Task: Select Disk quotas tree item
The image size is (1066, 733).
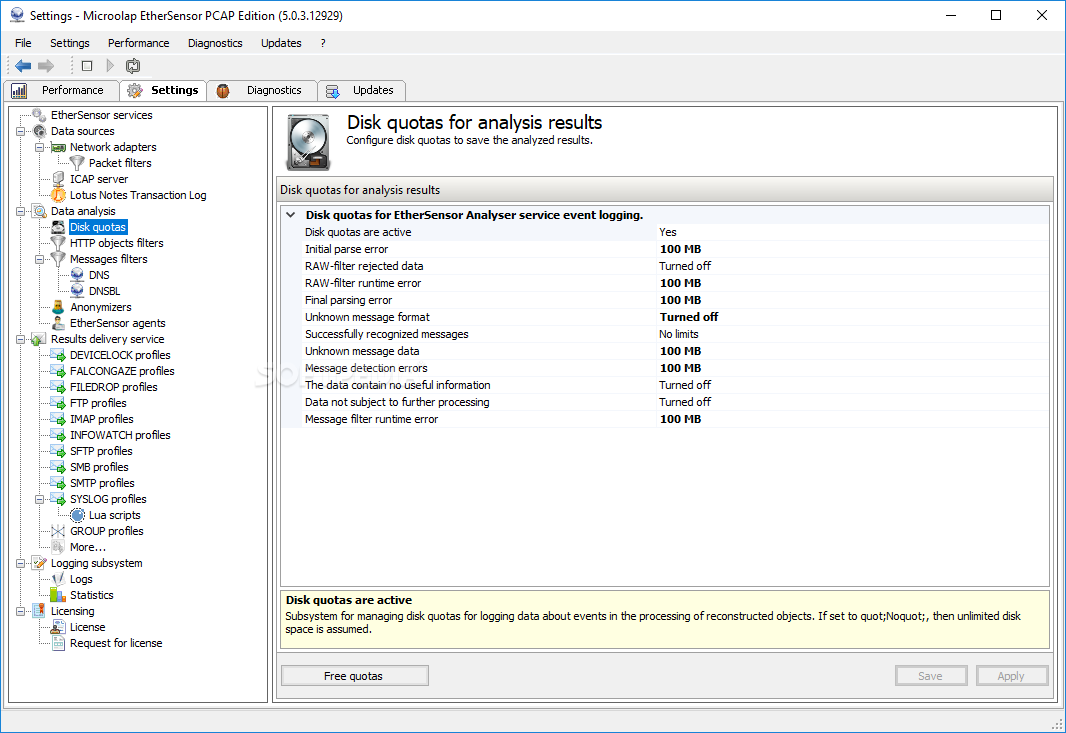Action: 98,227
